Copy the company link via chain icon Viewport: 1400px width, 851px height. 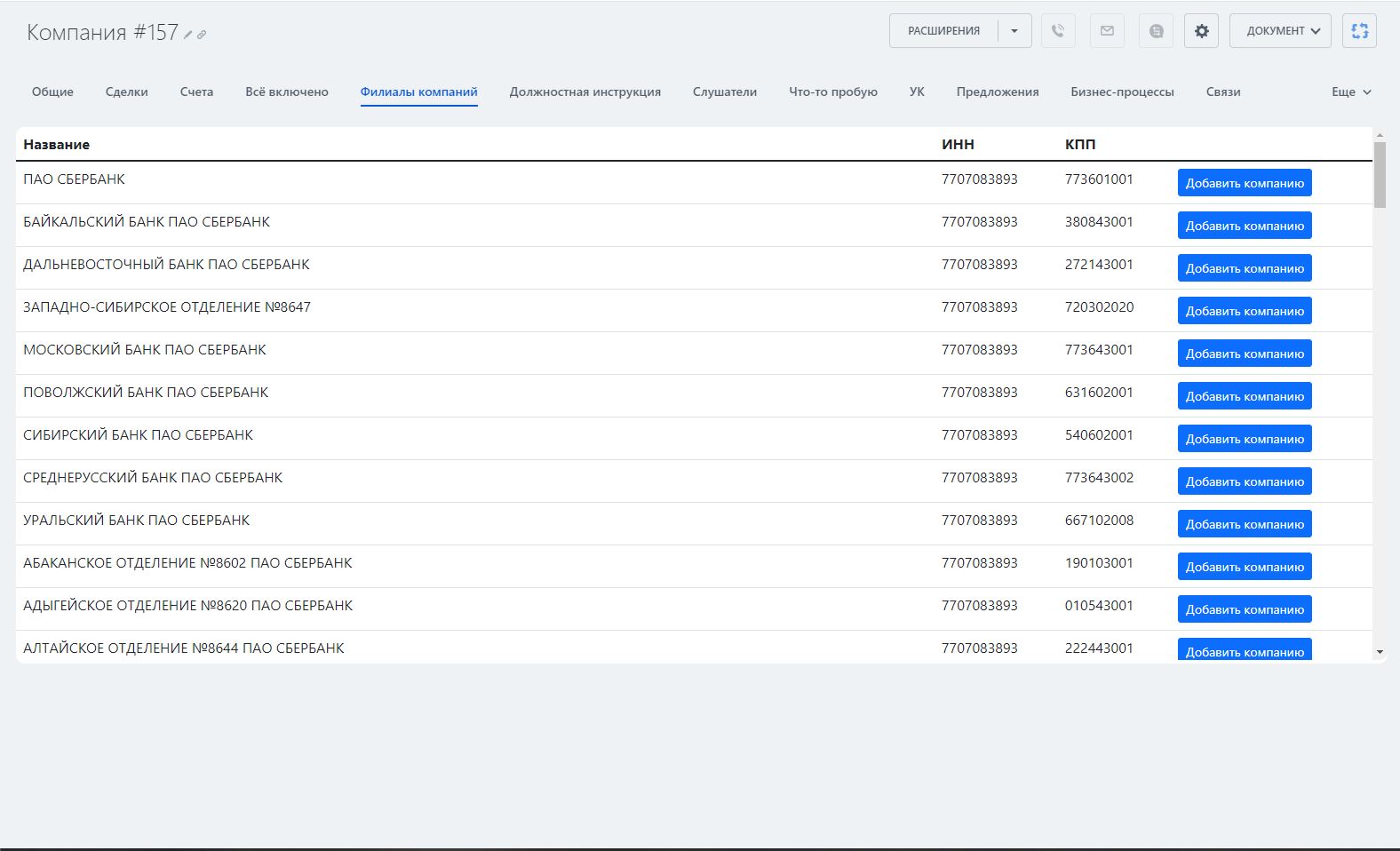[202, 35]
